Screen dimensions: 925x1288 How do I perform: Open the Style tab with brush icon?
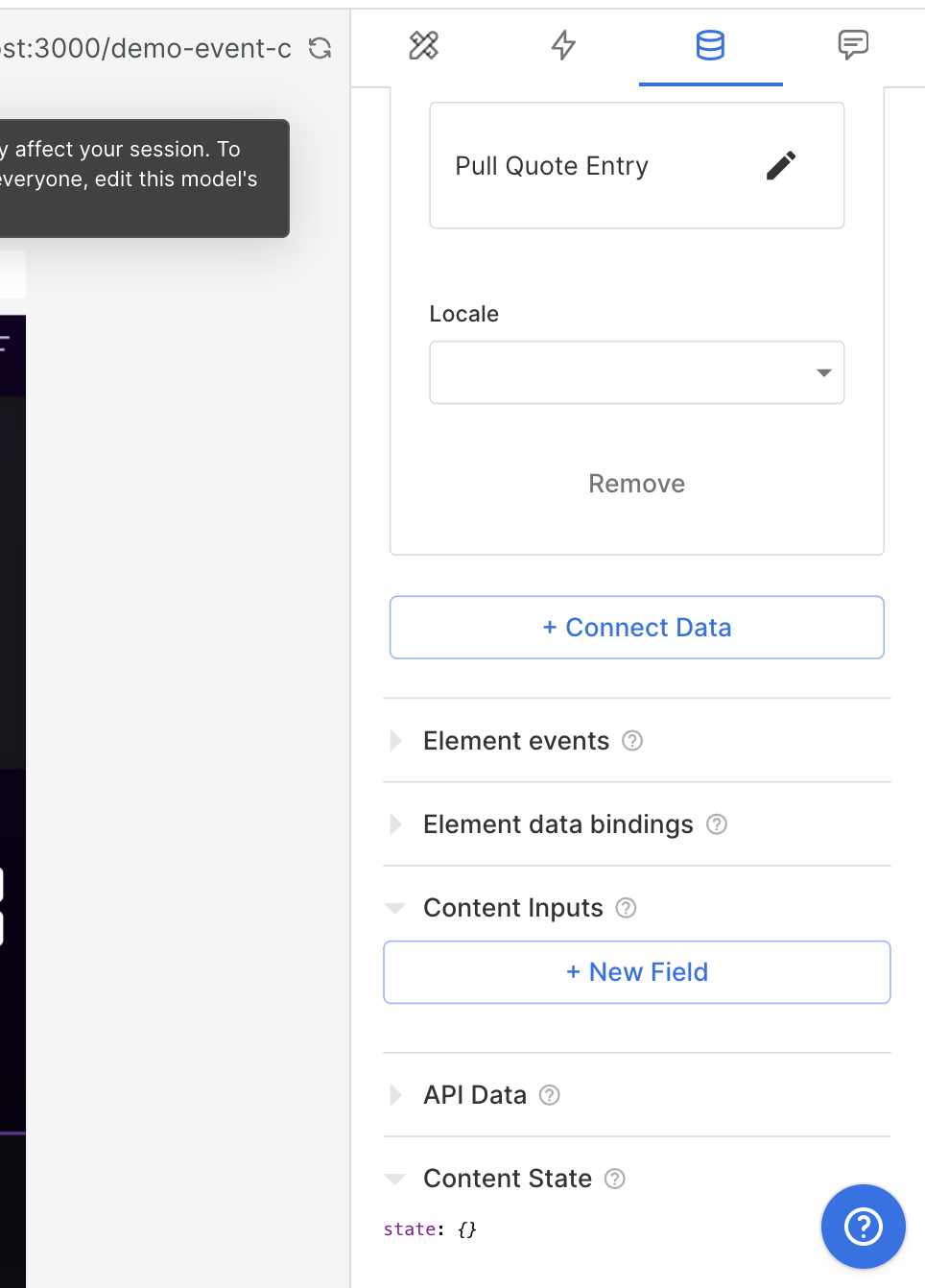[423, 45]
